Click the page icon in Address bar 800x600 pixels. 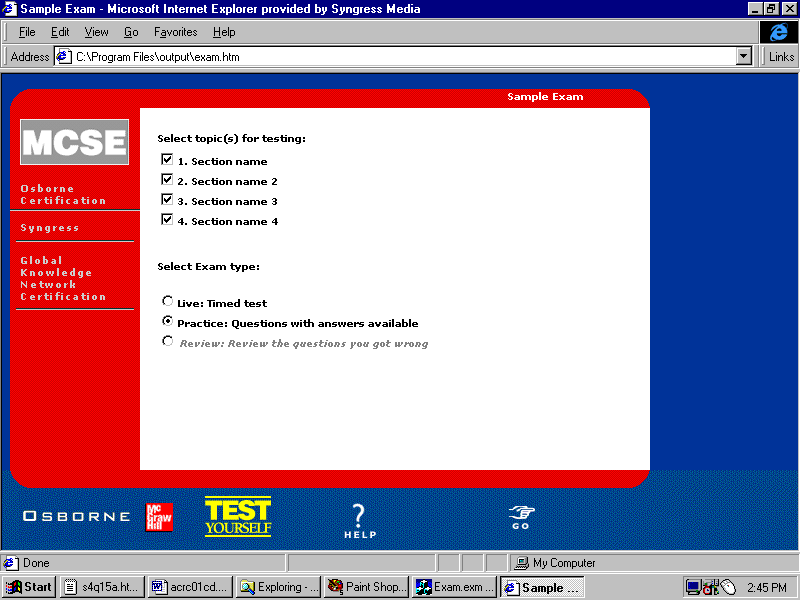click(64, 57)
